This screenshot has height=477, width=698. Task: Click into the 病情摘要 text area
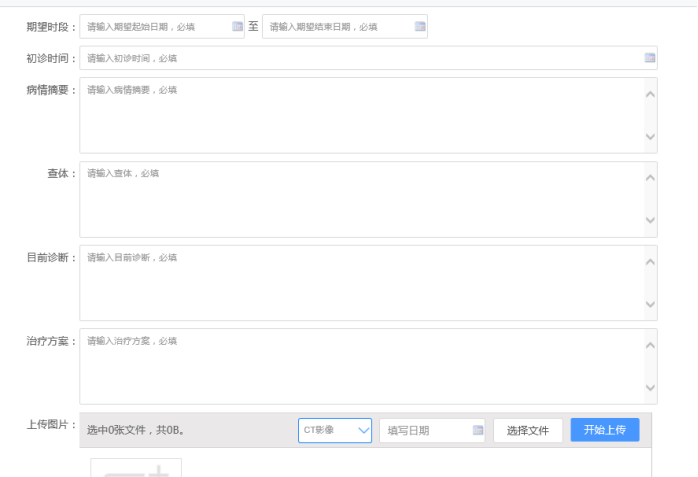[360, 116]
